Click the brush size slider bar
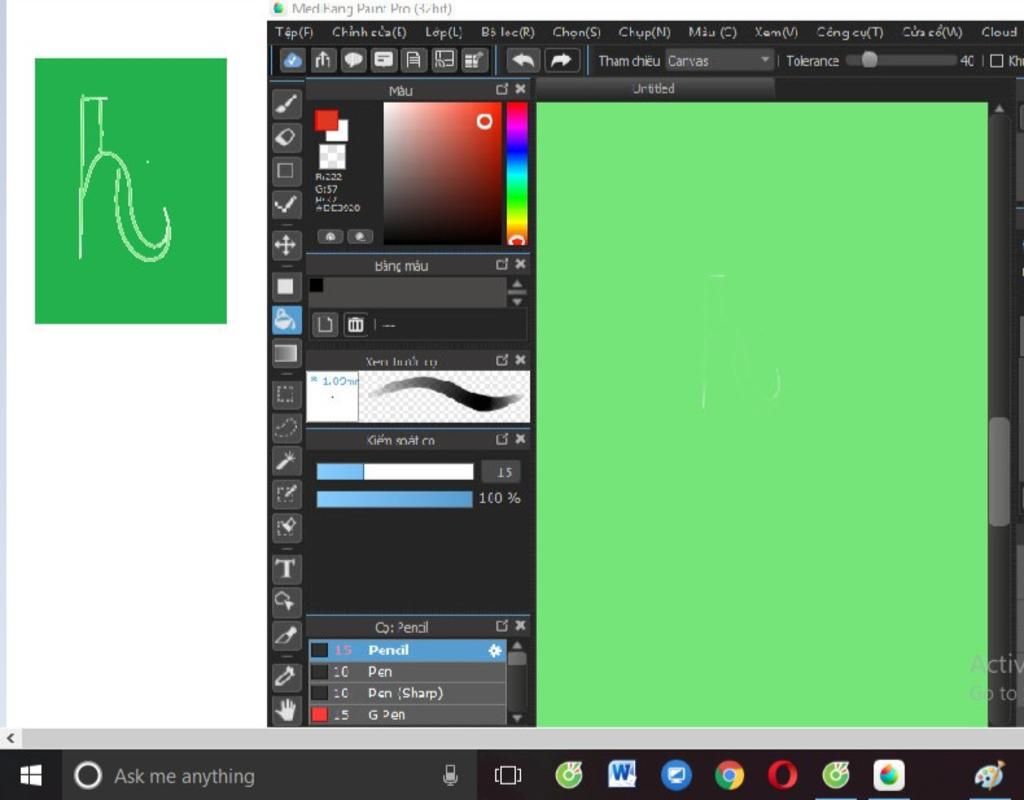Screen dimensions: 1024x800 [395, 472]
